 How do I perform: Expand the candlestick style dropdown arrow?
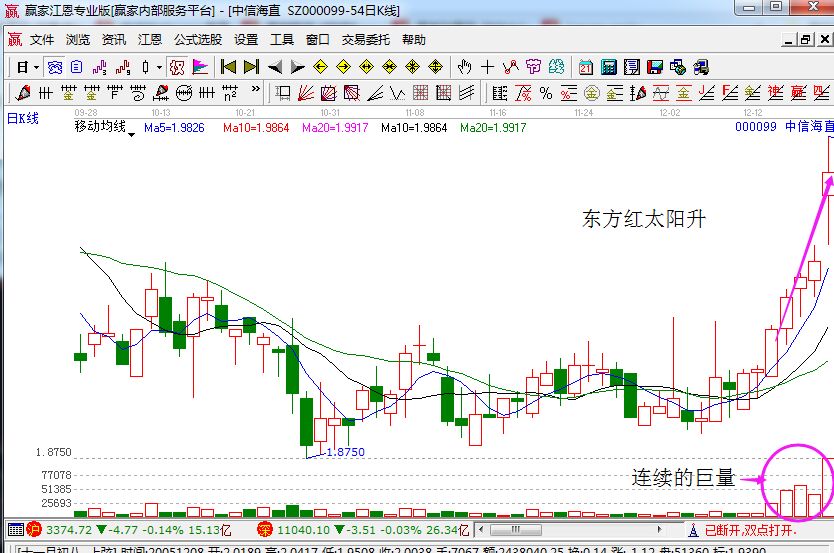(159, 67)
